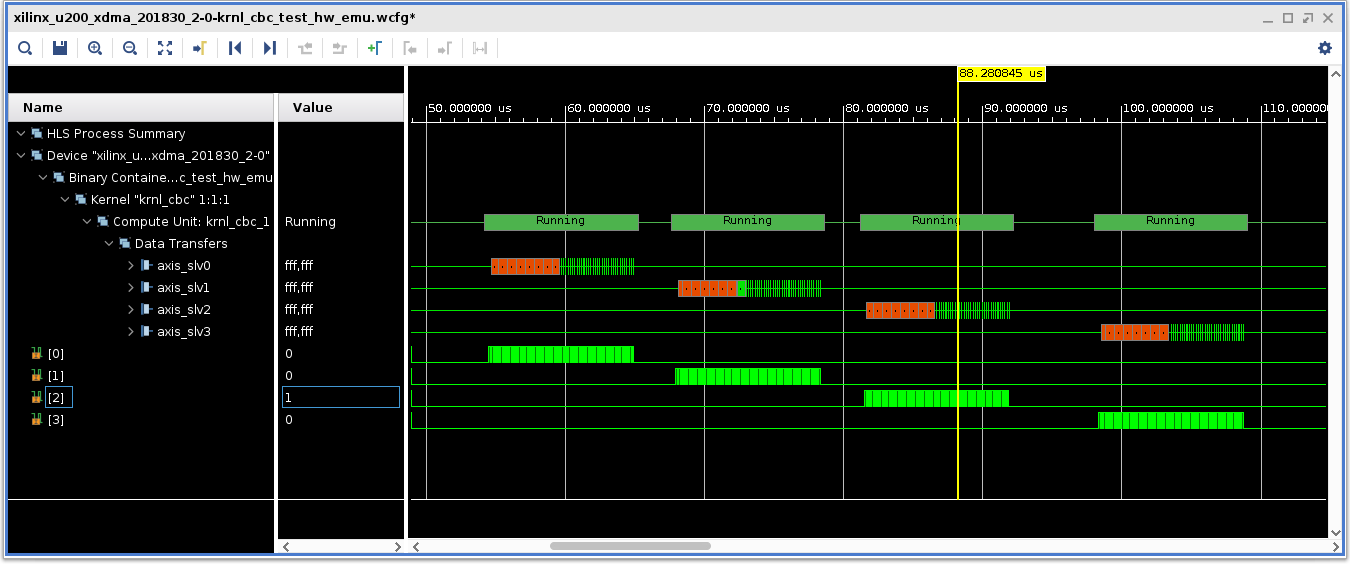Viewport: 1350px width, 564px height.
Task: Click the waveform horizontal scrollbar thumb
Action: pyautogui.click(x=630, y=546)
